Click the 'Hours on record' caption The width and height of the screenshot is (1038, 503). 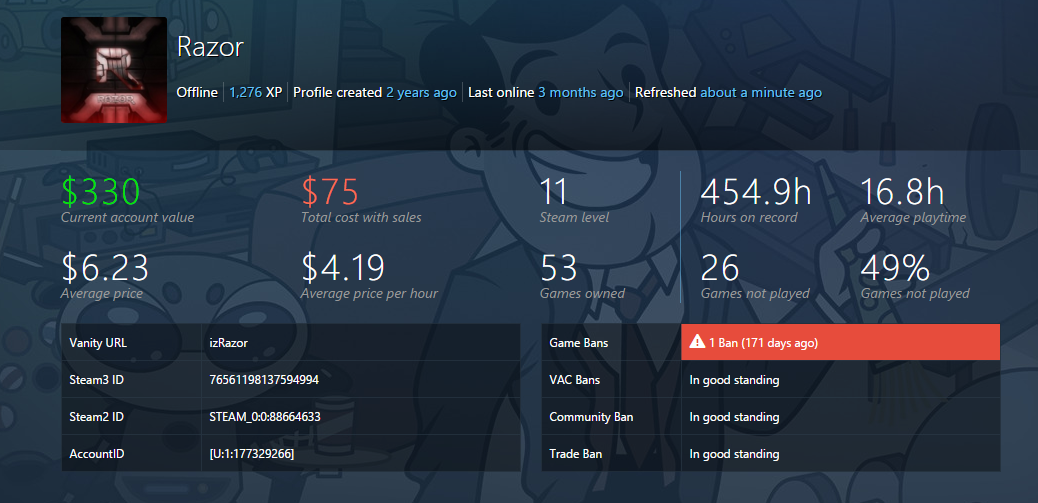tap(749, 217)
